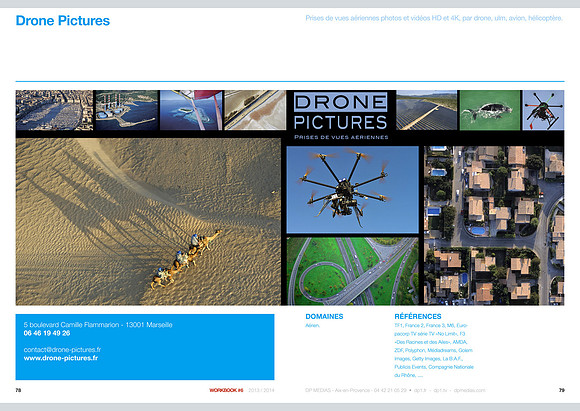This screenshot has height=411, width=580.
Task: Click the octocopter drone photo
Action: pos(353,190)
